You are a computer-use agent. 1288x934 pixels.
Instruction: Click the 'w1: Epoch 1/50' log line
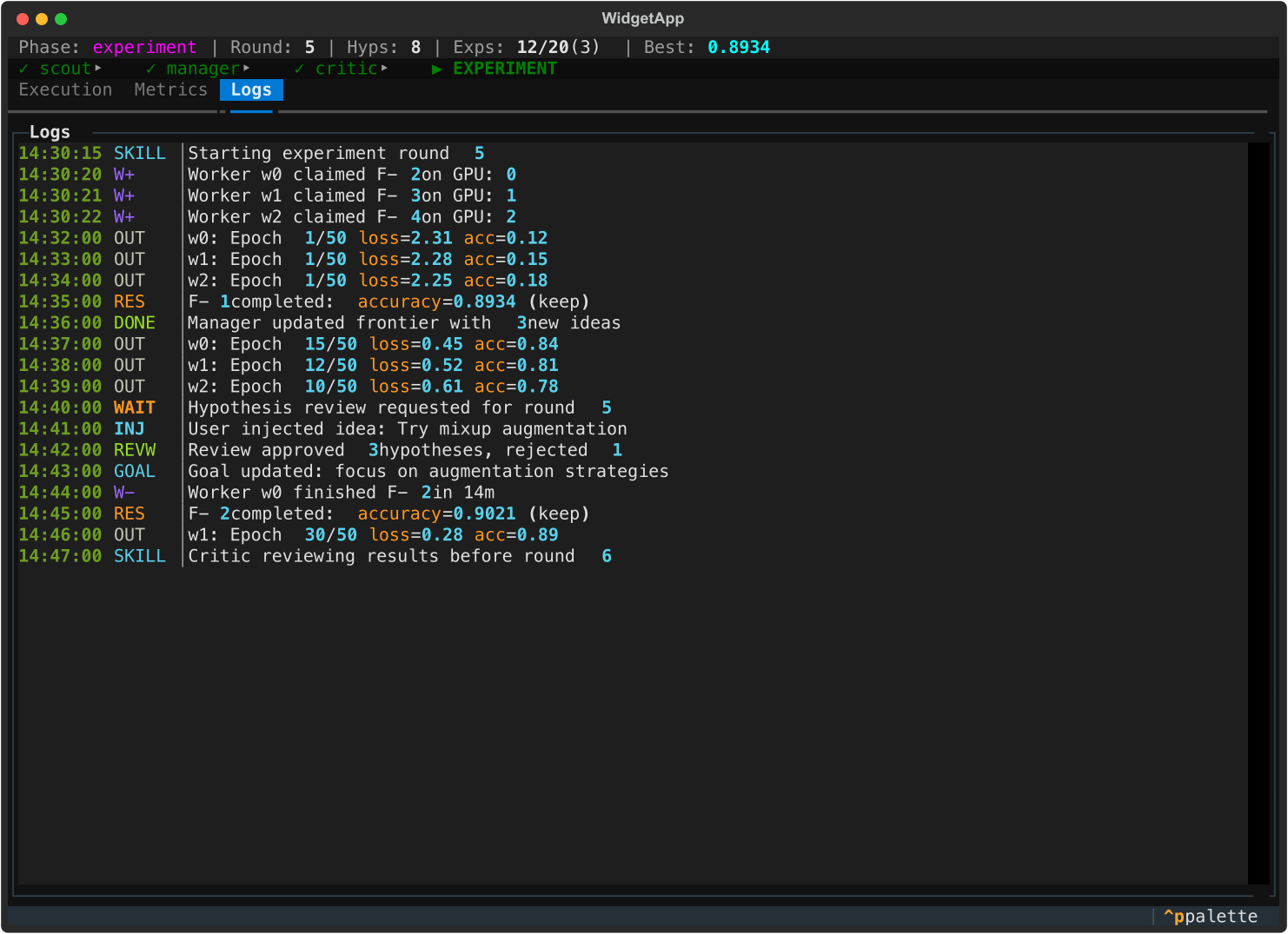click(x=633, y=259)
